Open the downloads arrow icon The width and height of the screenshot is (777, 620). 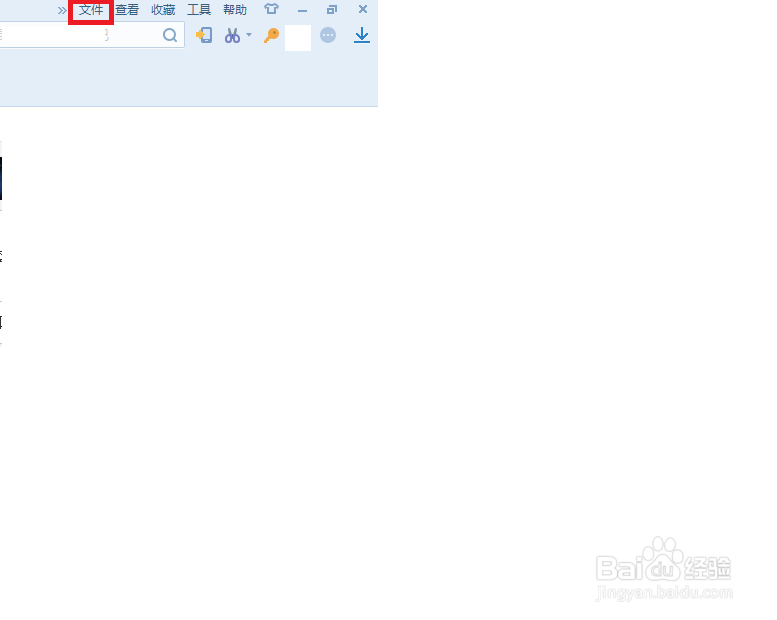coord(362,35)
